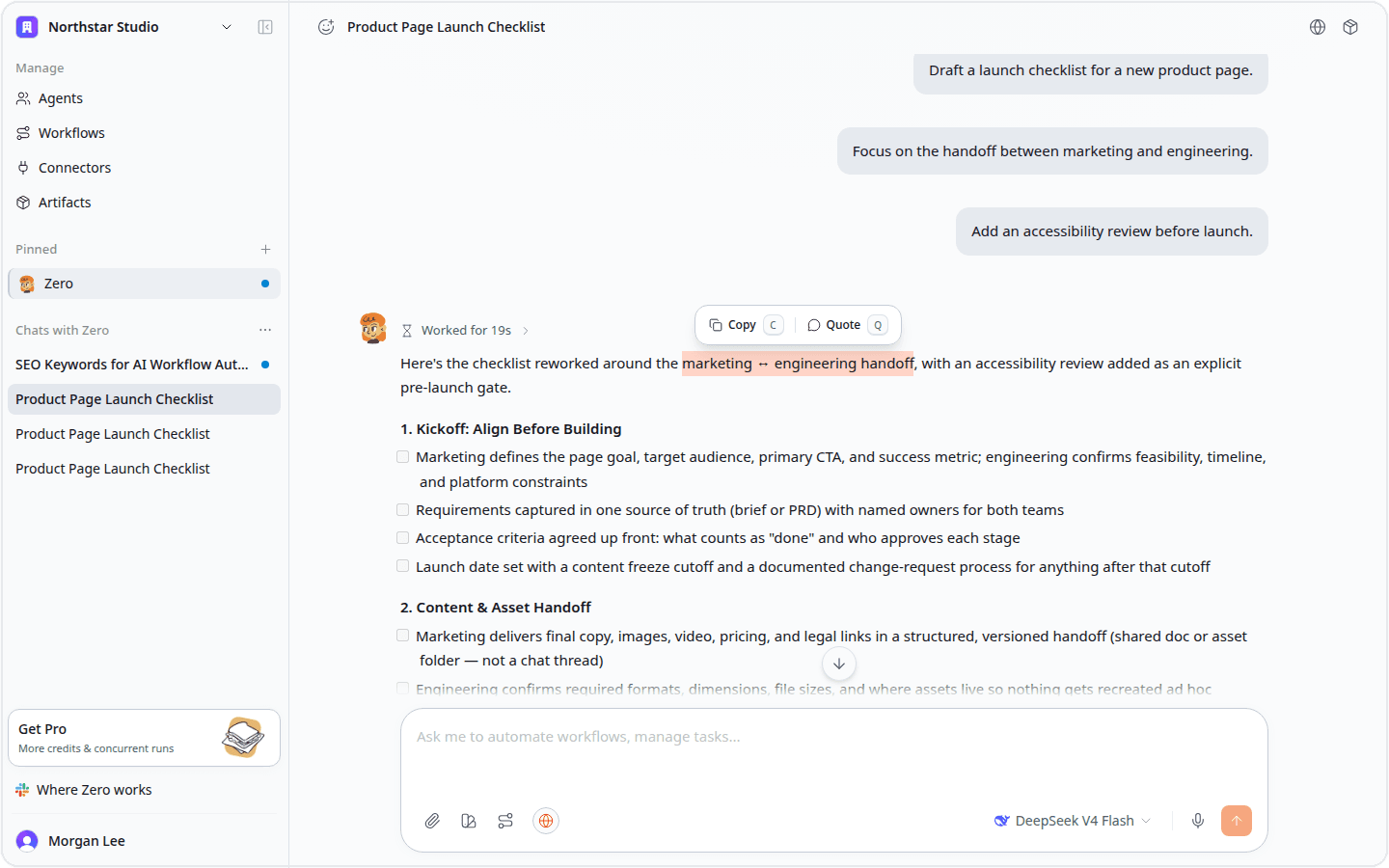1389x868 pixels.
Task: Open the Northstar Studio workspace dropdown
Action: 227,27
